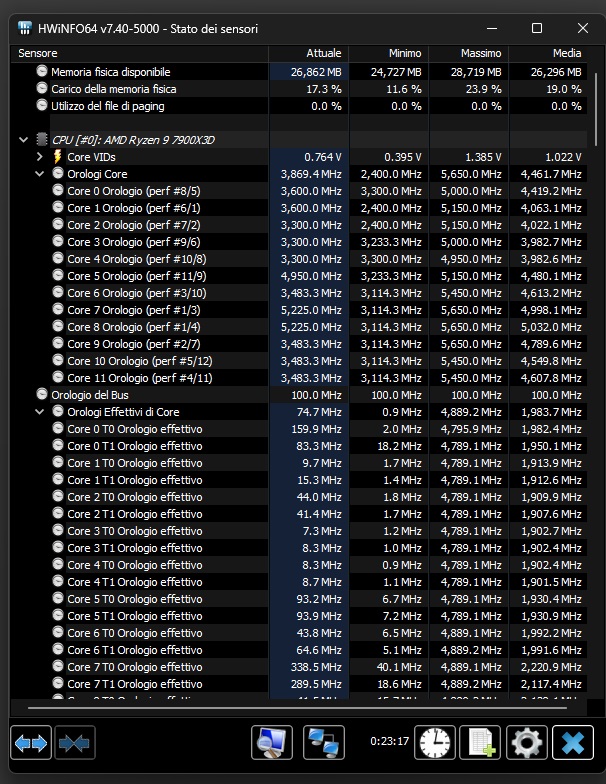Screen dimensions: 606x784
Task: Click sensor icon of Carico della memoria fisica
Action: click(x=42, y=88)
